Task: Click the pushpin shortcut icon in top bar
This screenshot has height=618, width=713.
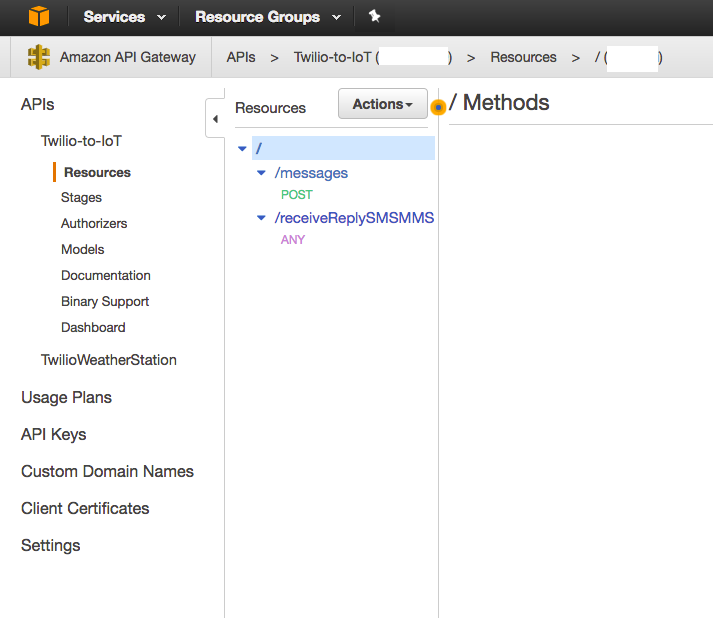Action: tap(374, 16)
